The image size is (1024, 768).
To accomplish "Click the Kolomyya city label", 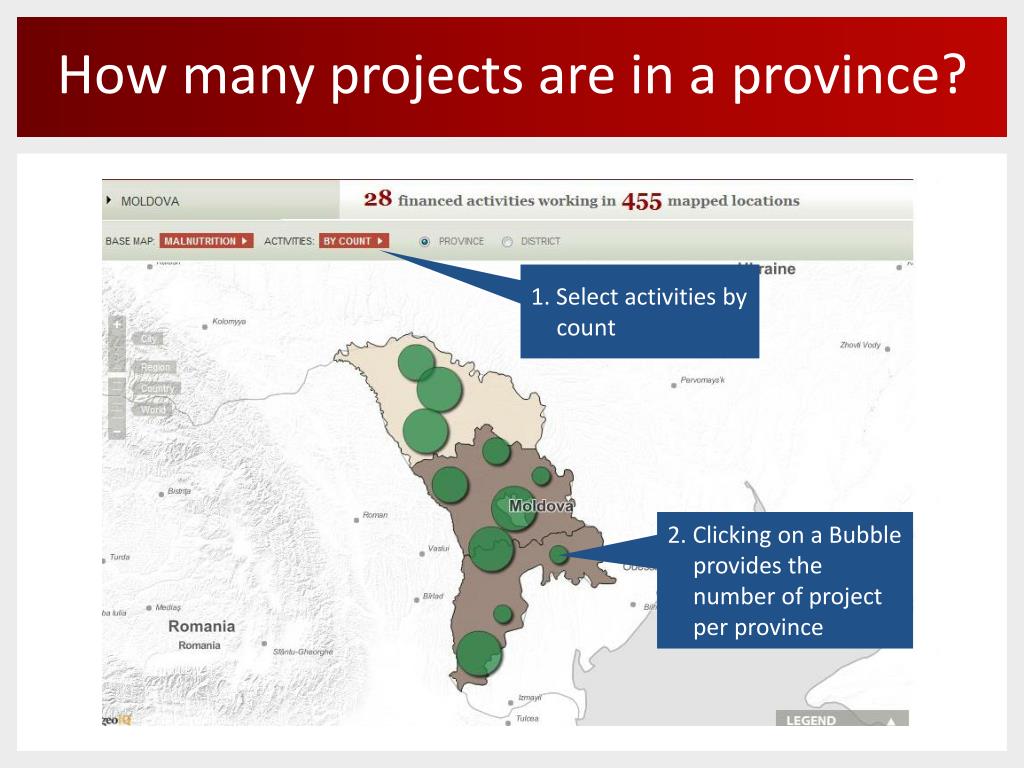I will [229, 321].
